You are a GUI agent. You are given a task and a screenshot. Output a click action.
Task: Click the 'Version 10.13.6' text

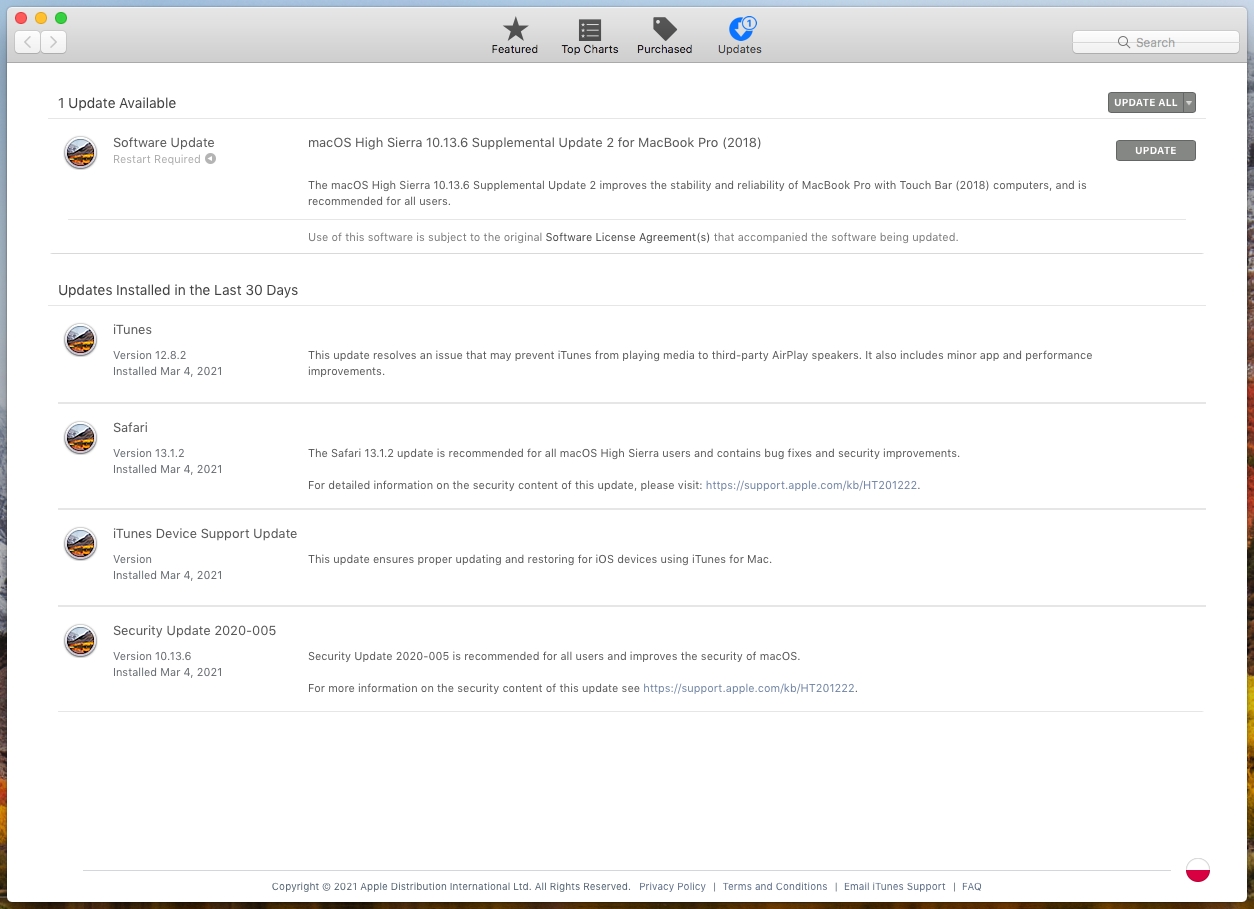(x=152, y=656)
